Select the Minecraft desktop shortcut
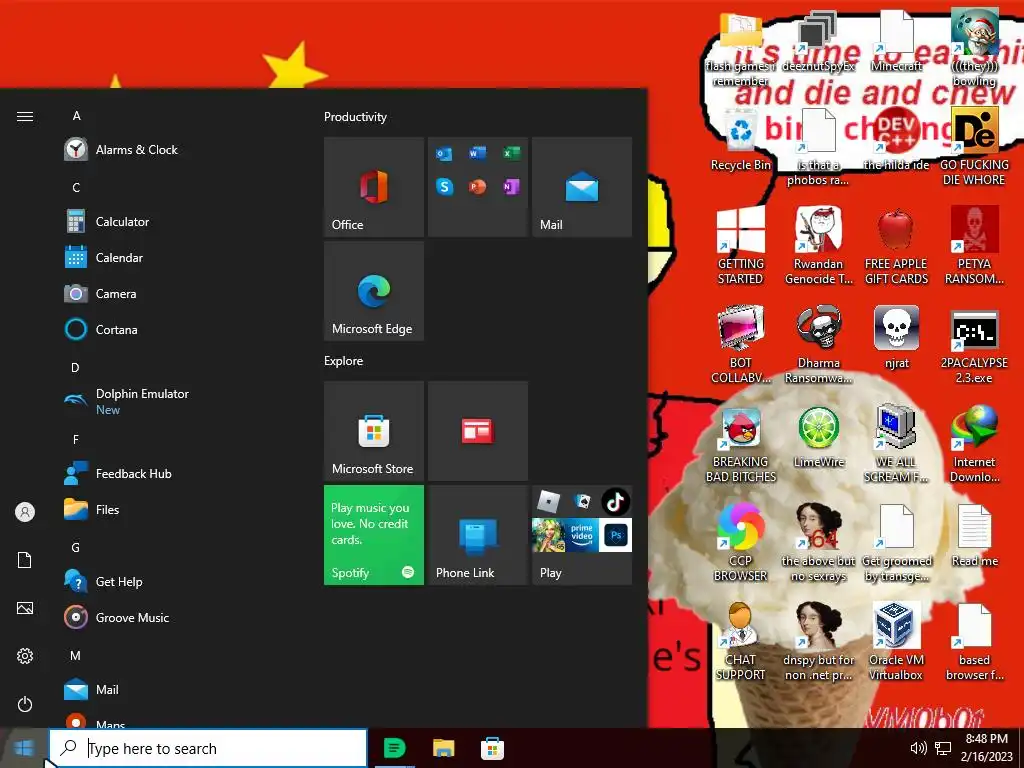The image size is (1024, 768). tap(896, 41)
